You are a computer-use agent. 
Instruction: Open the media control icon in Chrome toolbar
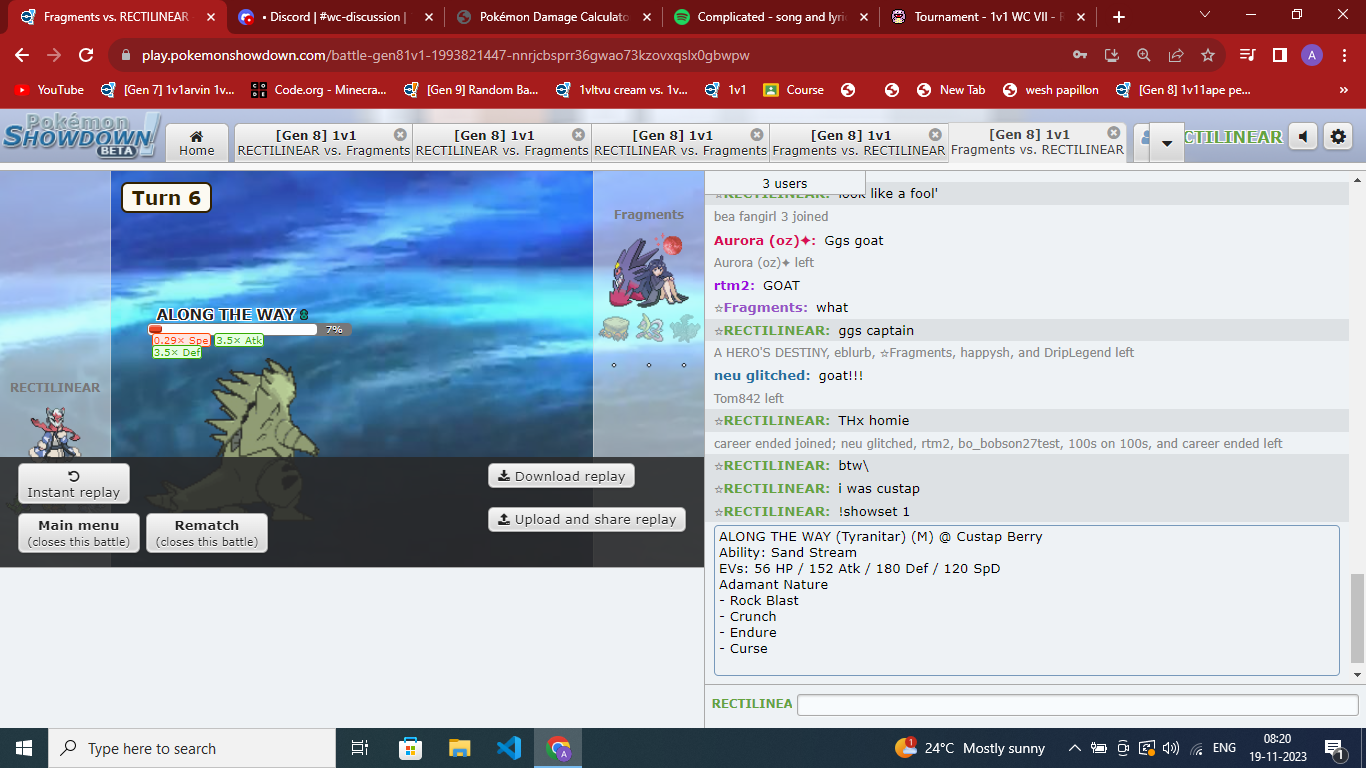pyautogui.click(x=1247, y=55)
